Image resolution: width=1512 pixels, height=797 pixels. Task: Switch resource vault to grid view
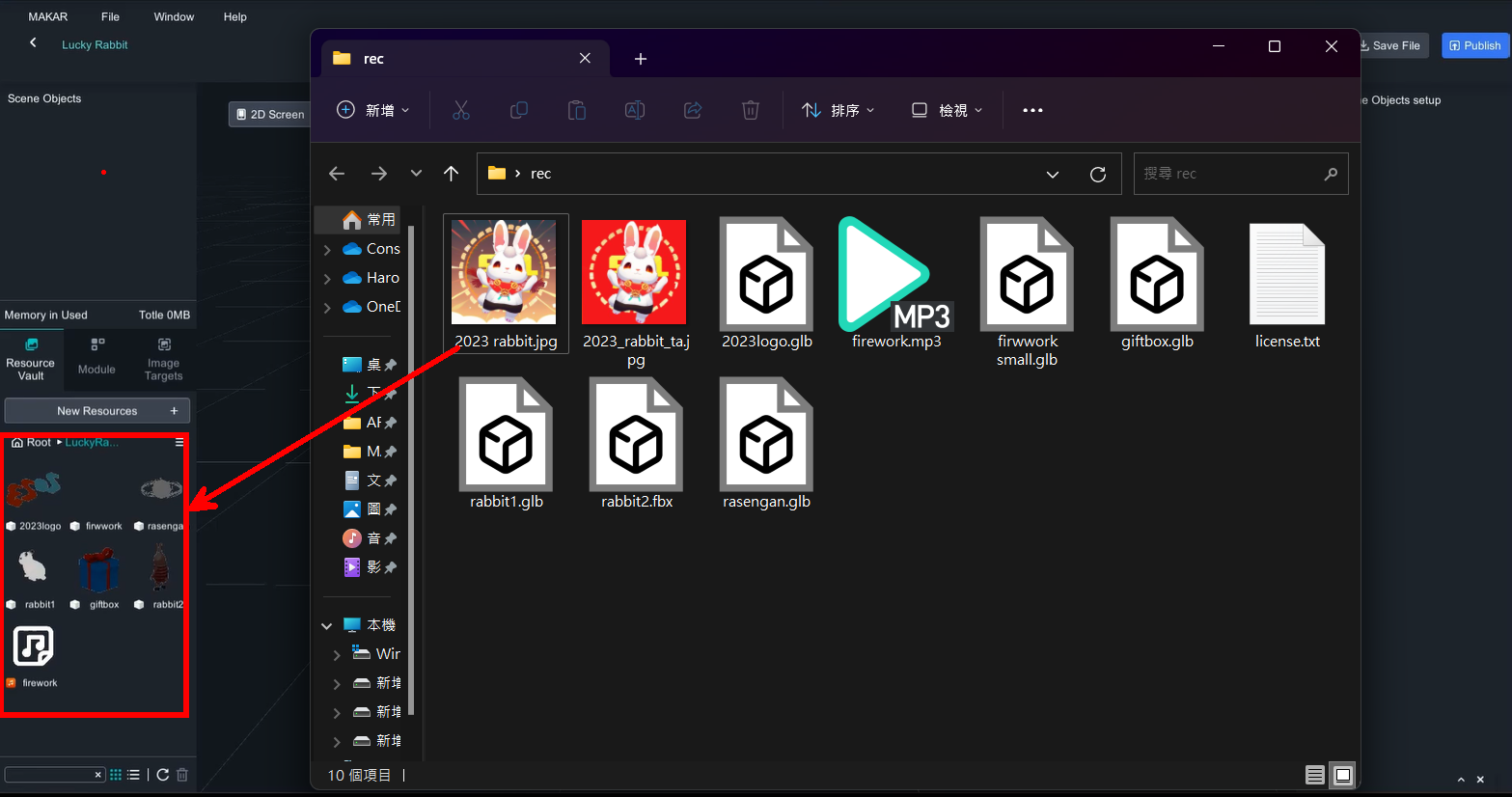[x=116, y=775]
